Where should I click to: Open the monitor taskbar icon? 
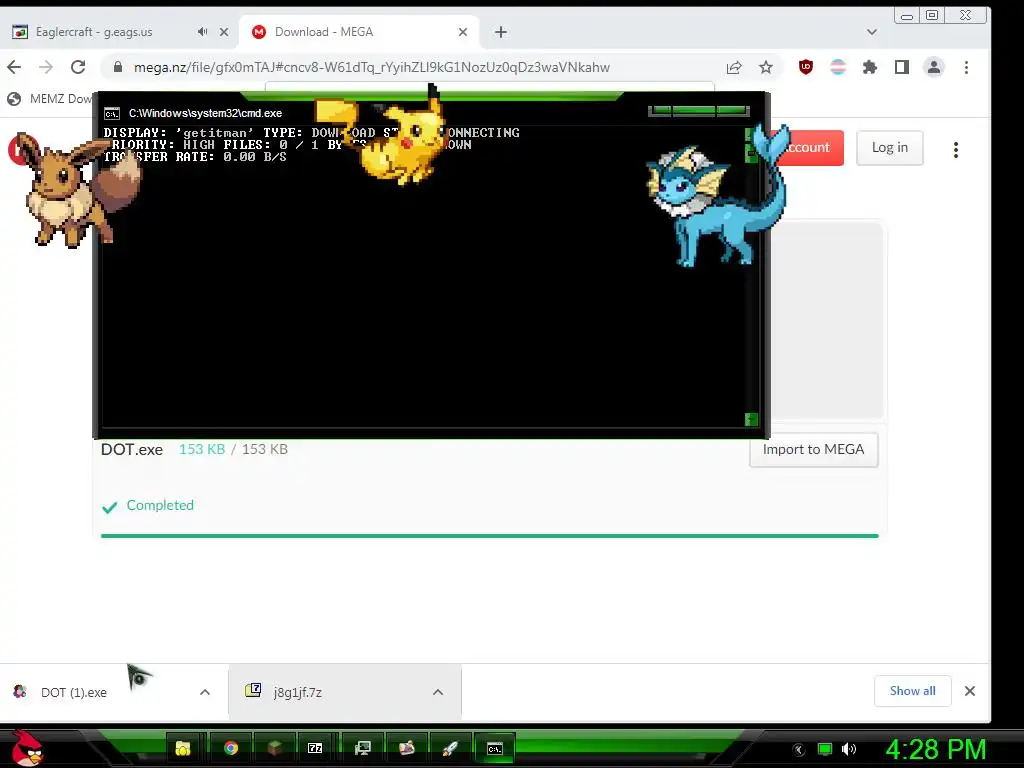pyautogui.click(x=362, y=748)
